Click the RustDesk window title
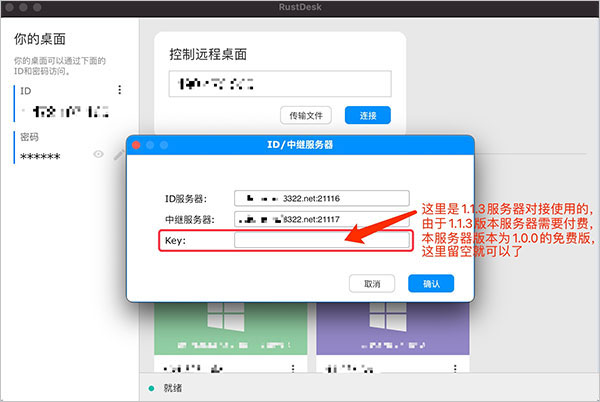 [300, 7]
